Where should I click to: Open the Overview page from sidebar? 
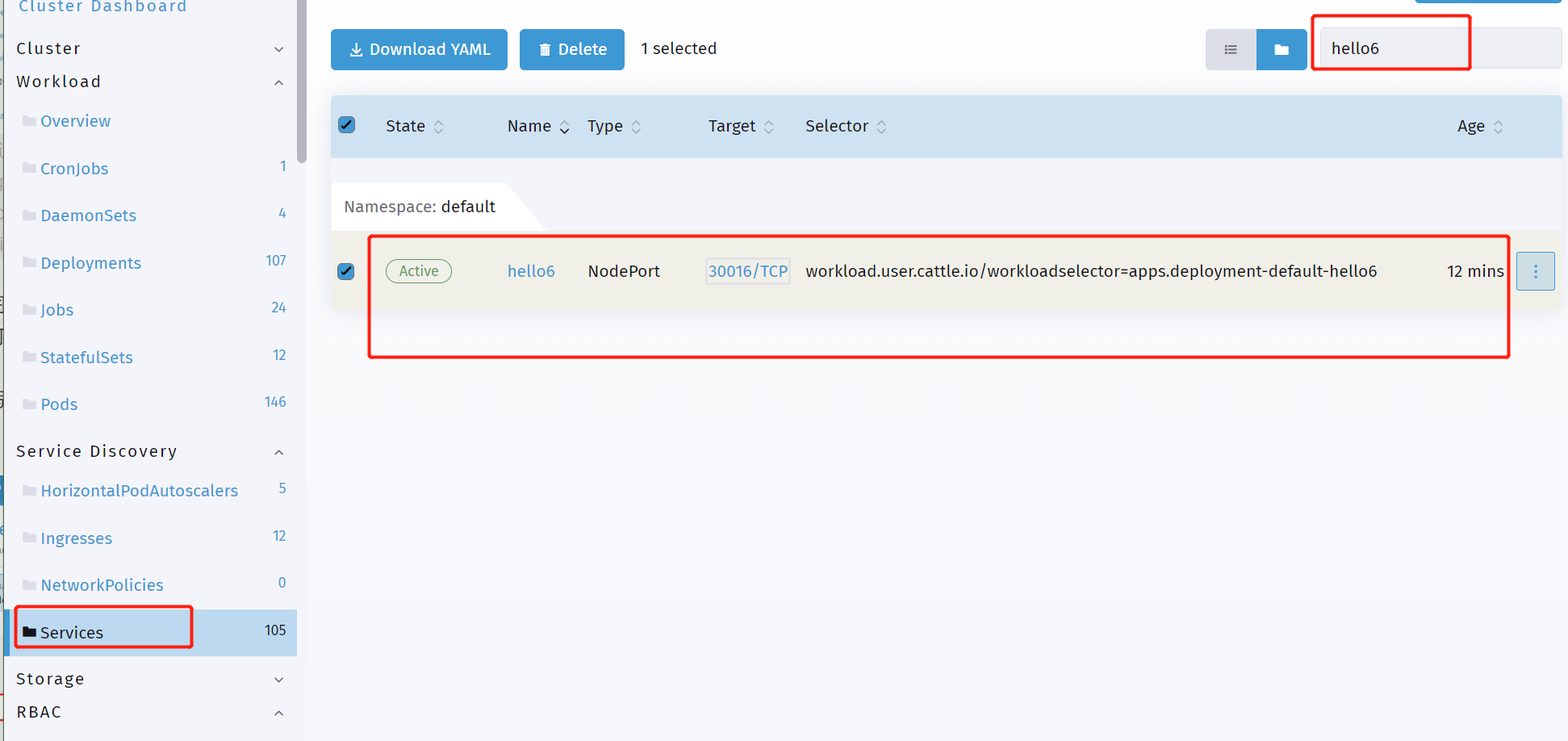75,121
